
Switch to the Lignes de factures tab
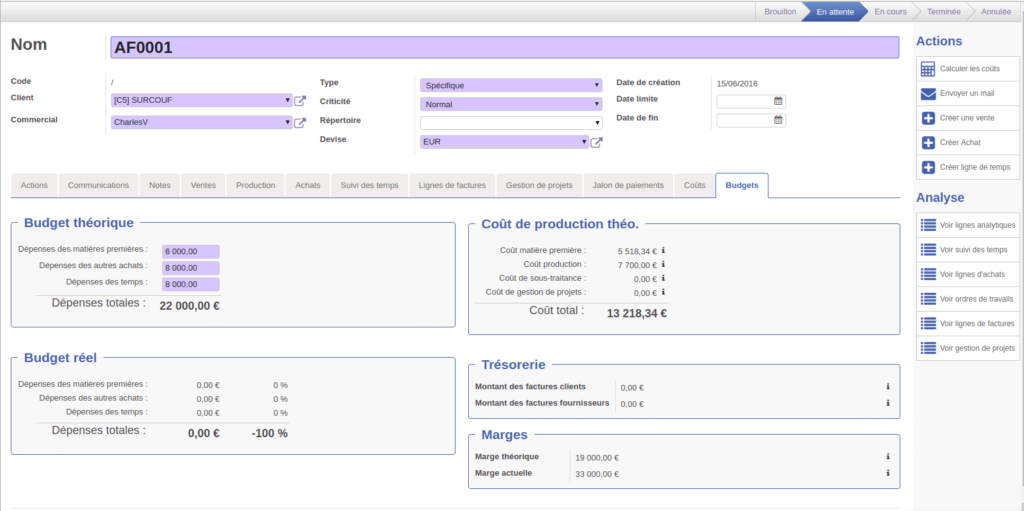(452, 186)
